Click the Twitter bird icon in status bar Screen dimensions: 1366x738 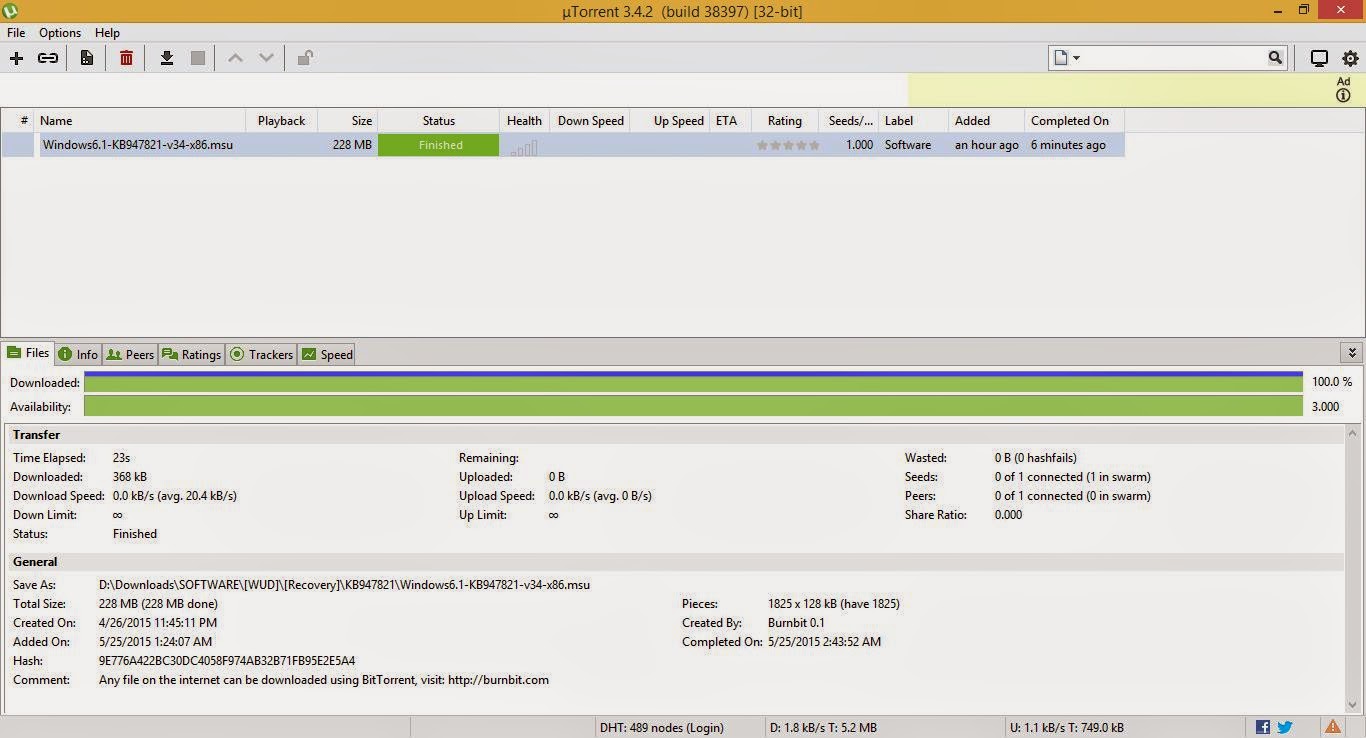coord(1285,727)
